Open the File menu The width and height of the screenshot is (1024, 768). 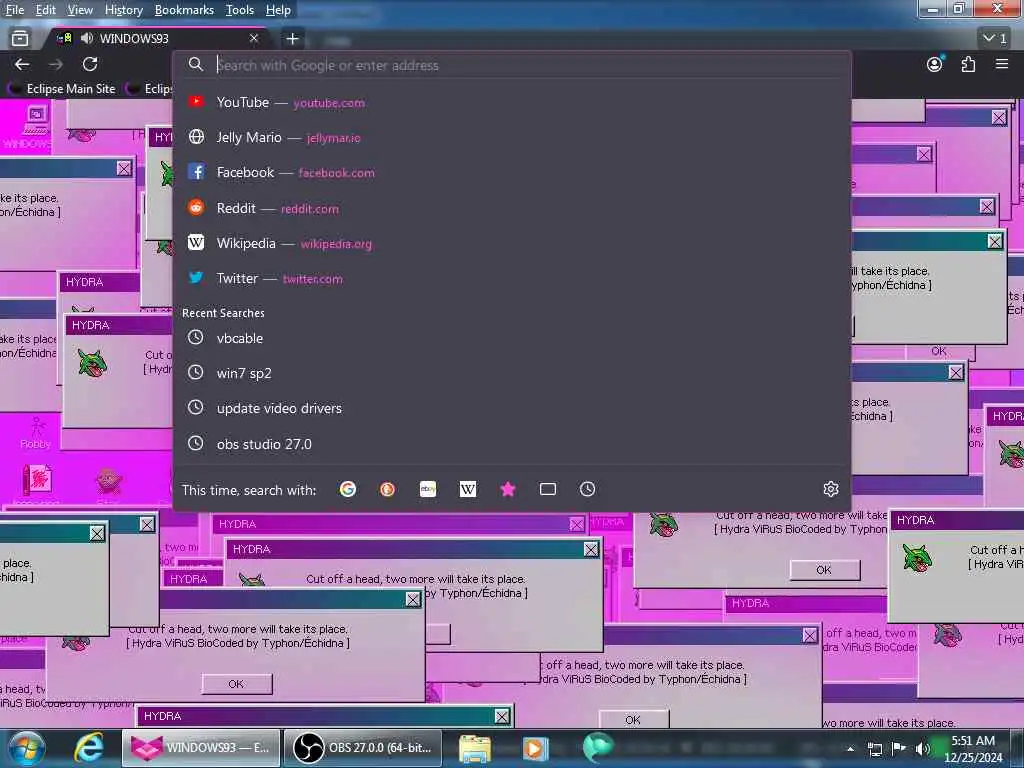pyautogui.click(x=14, y=10)
